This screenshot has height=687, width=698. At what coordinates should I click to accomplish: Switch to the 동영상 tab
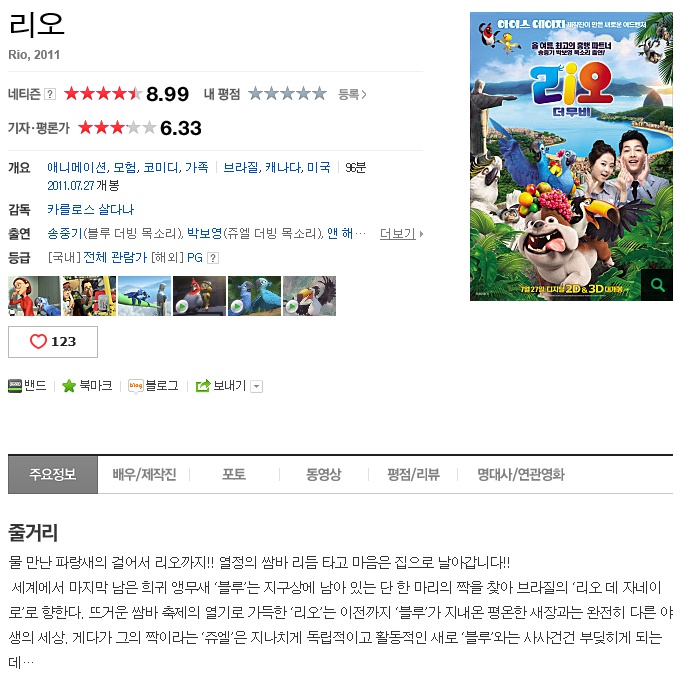point(324,475)
